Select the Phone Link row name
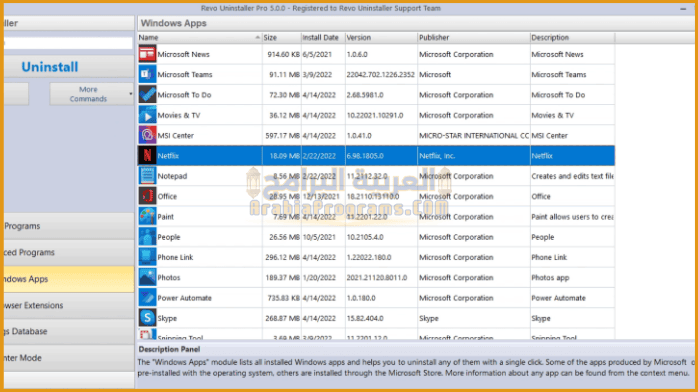The image size is (698, 392). [x=175, y=257]
